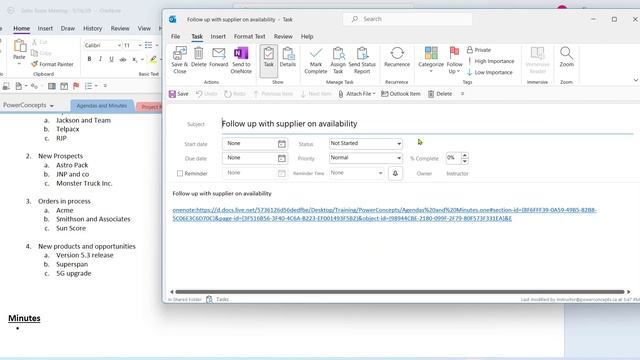Click the Search box in task window
This screenshot has height=360, width=640.
click(407, 19)
